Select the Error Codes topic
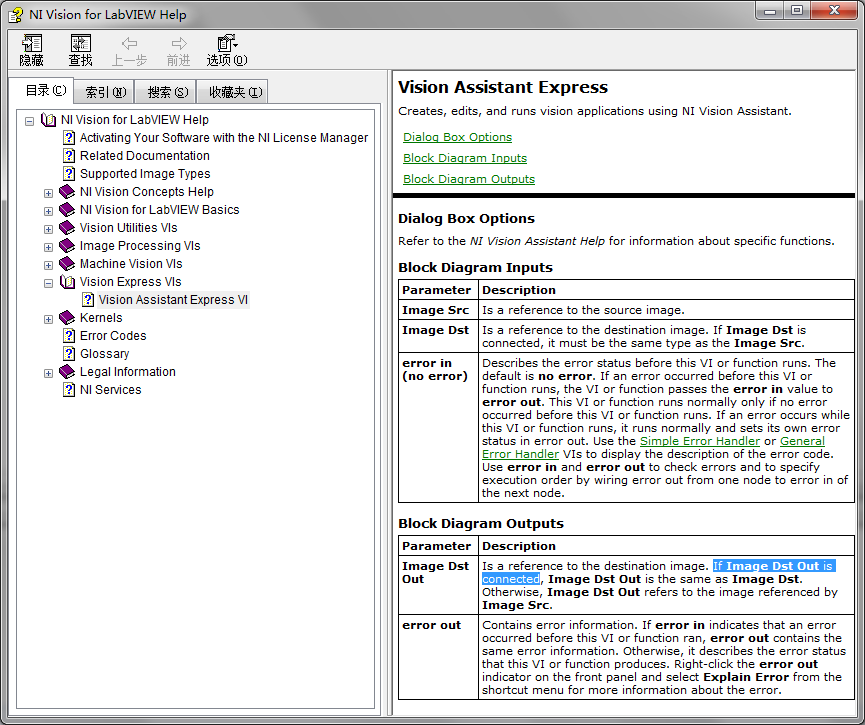The height and width of the screenshot is (725, 865). (x=113, y=335)
